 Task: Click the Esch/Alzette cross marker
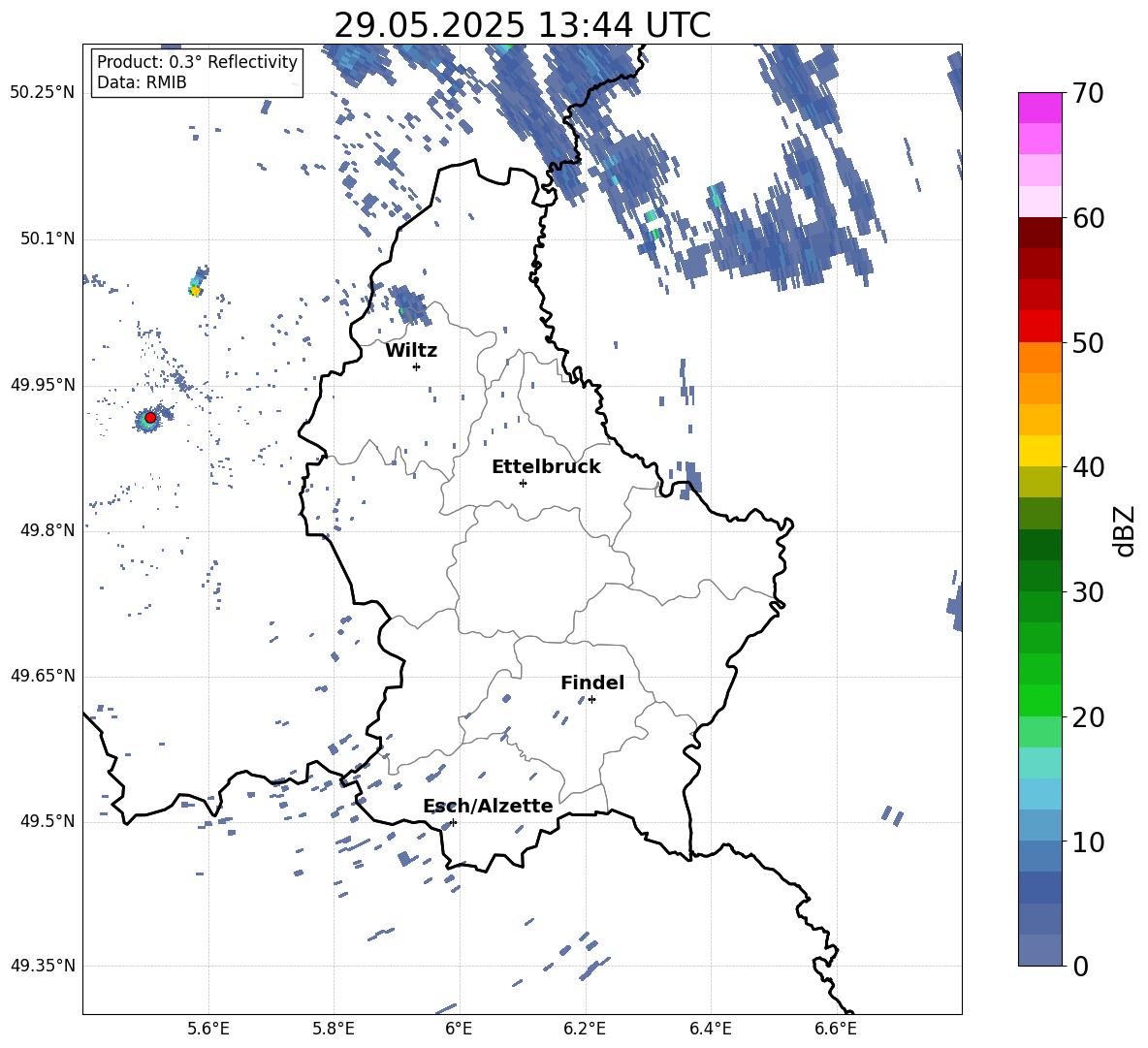tap(453, 822)
